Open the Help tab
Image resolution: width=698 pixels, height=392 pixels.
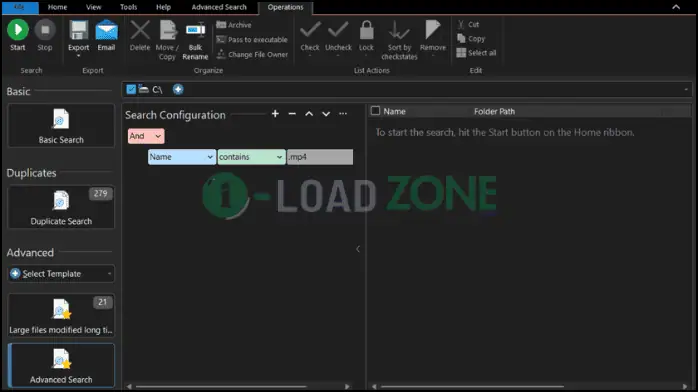(163, 7)
